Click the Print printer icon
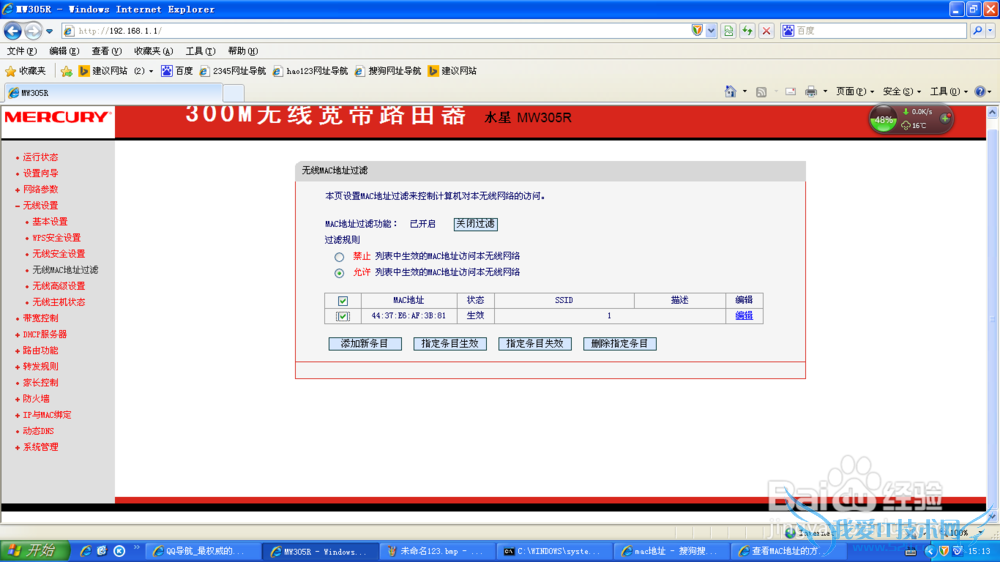The width and height of the screenshot is (1000, 562). click(811, 92)
